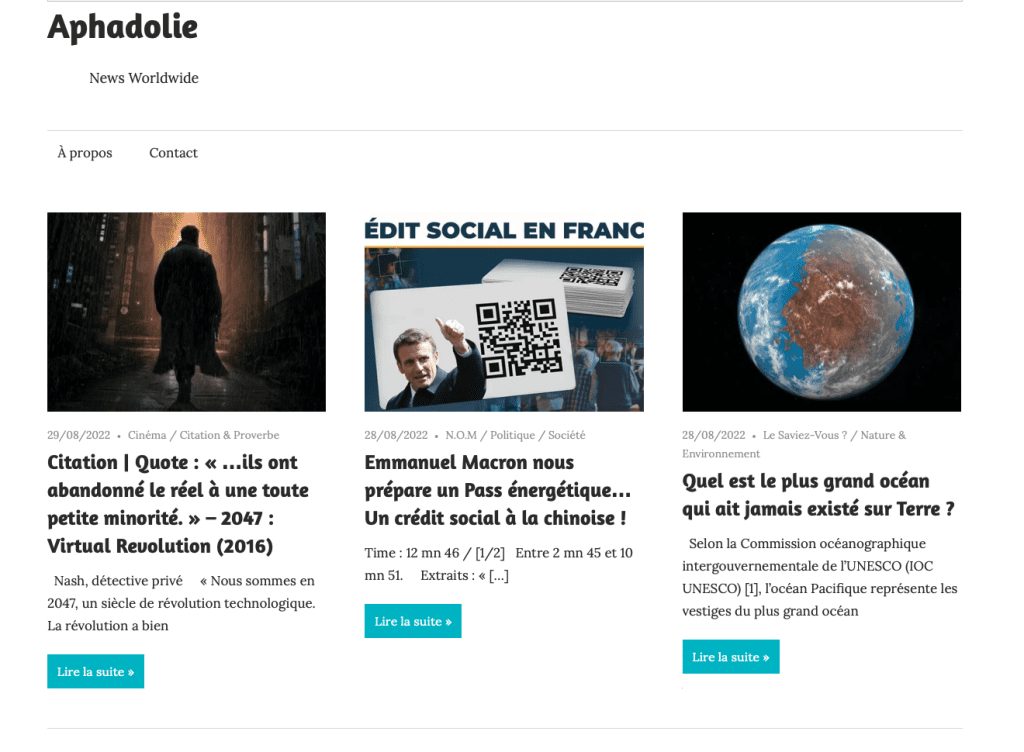Image resolution: width=1024 pixels, height=752 pixels.
Task: Click Lire la suite under ocean article
Action: pos(731,657)
